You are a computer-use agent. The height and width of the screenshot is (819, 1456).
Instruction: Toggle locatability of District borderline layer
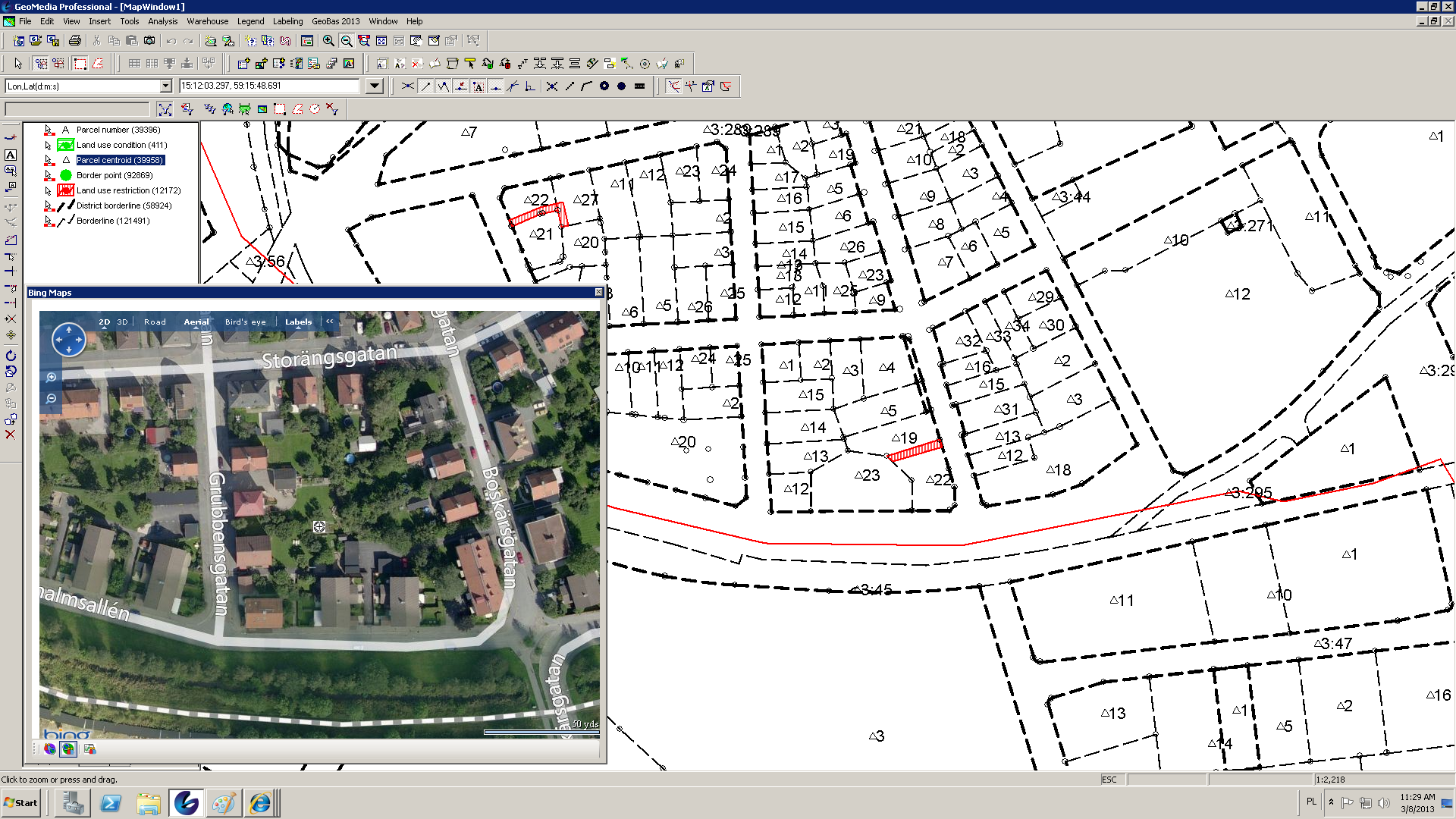49,206
